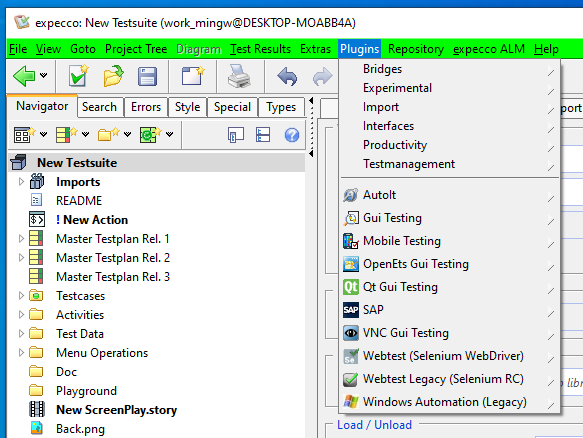Open dropdown next to new testplan icon
The height and width of the screenshot is (438, 583).
click(x=86, y=134)
